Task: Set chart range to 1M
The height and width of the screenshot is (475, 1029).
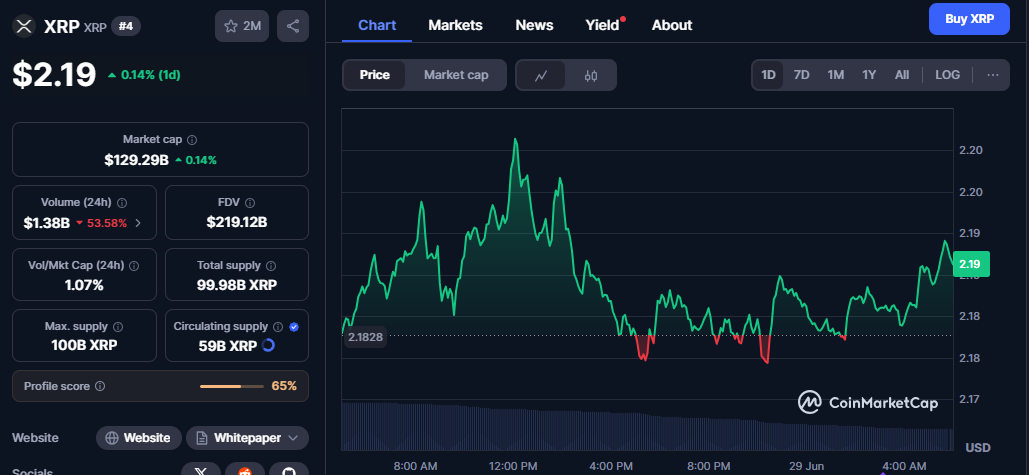Action: [x=835, y=75]
